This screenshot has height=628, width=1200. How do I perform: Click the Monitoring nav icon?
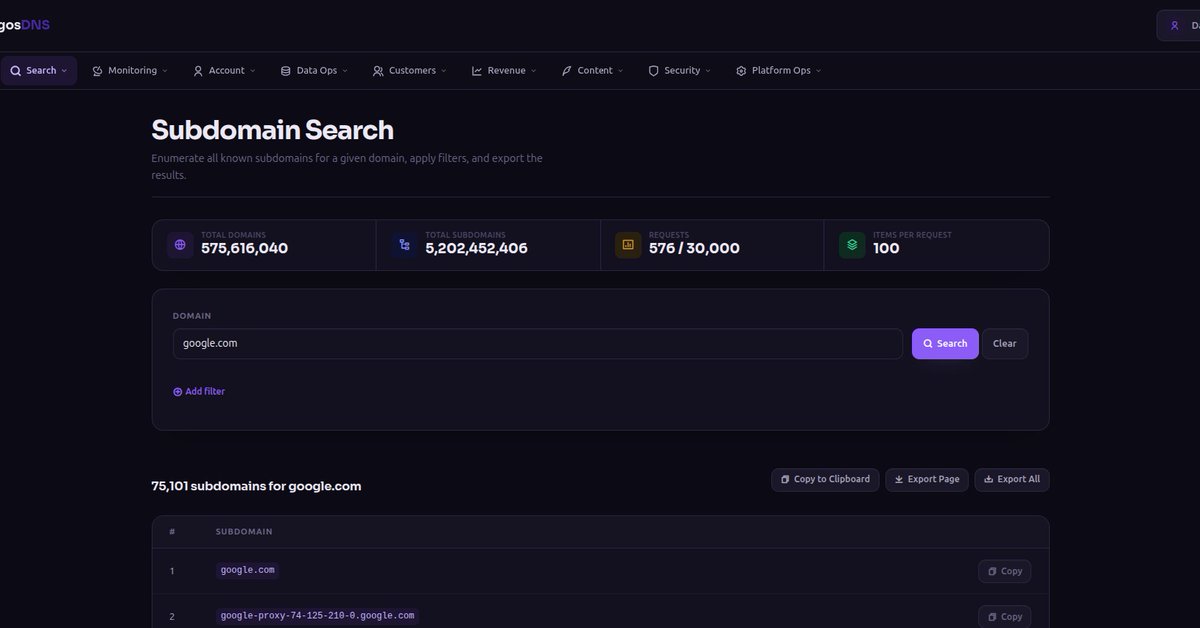98,71
